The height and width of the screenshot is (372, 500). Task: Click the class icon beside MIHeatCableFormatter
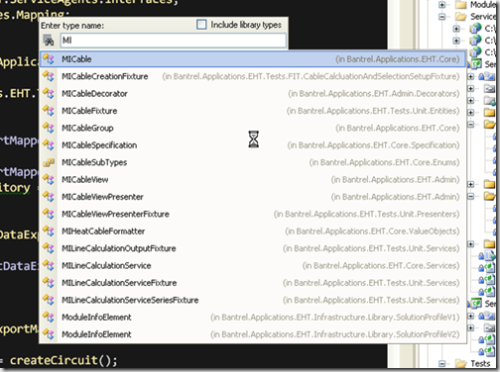[49, 231]
